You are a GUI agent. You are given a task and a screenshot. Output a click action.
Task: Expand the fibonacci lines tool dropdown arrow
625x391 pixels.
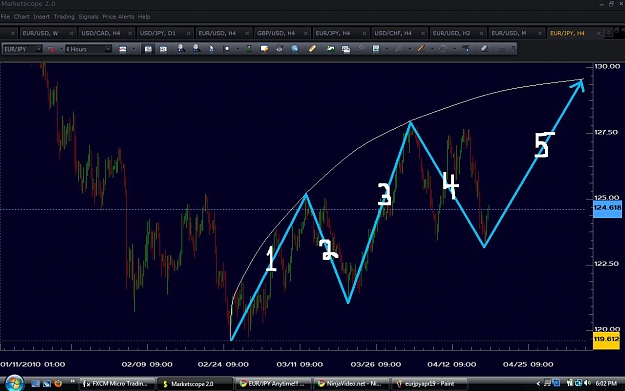tap(409, 49)
